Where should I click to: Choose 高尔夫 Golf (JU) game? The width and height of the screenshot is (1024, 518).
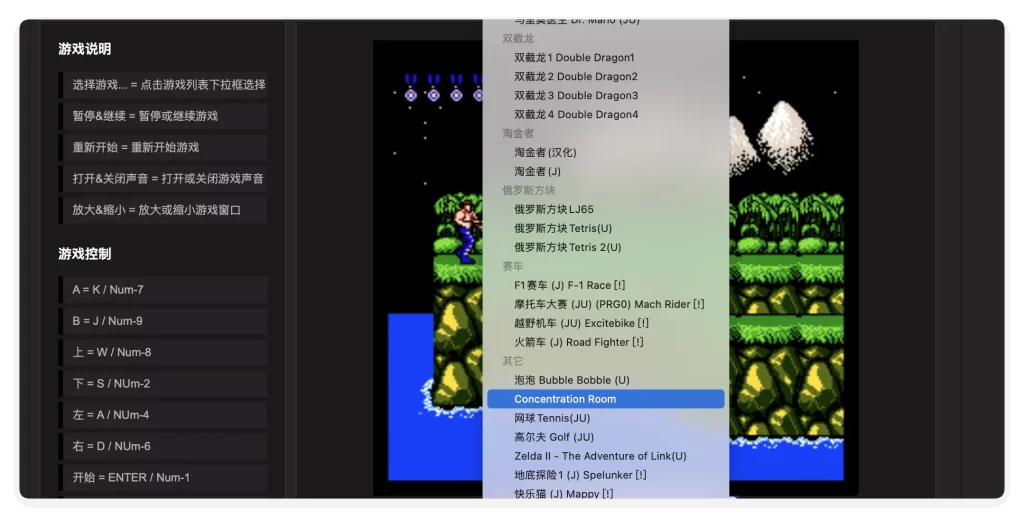click(x=554, y=437)
